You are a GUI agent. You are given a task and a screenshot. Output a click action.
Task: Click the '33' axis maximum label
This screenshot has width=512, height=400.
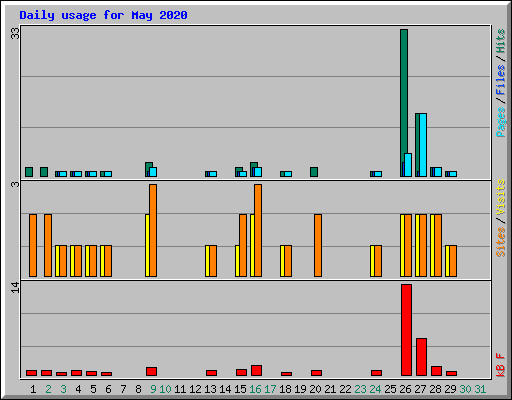[x=15, y=33]
